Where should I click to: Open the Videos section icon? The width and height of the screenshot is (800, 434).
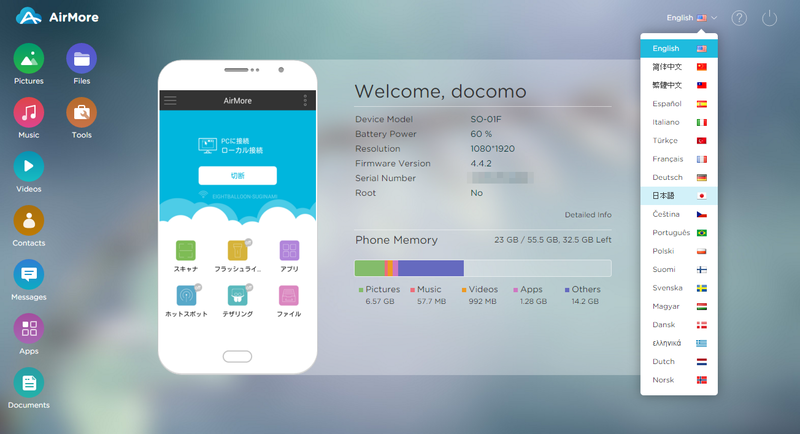click(29, 167)
